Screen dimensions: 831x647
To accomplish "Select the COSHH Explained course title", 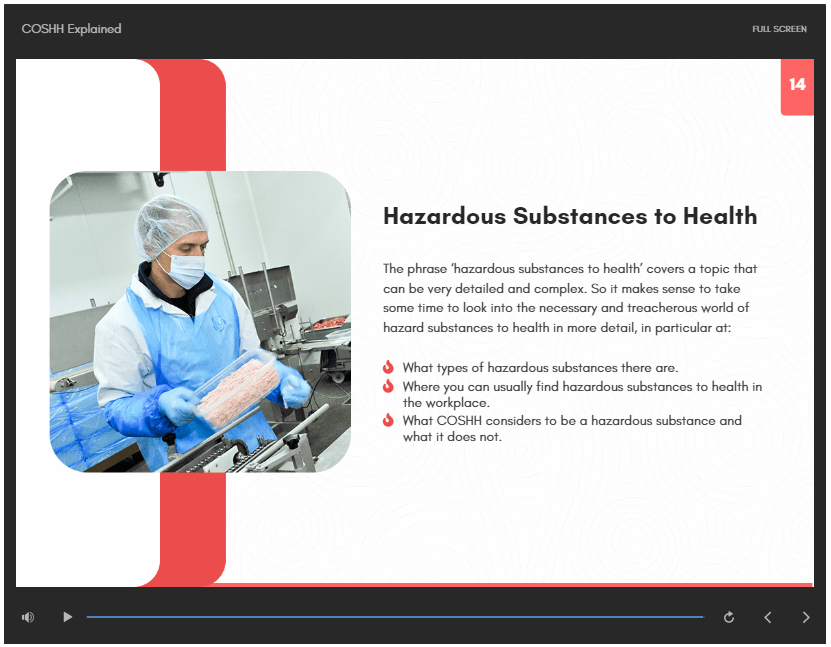I will tap(71, 29).
